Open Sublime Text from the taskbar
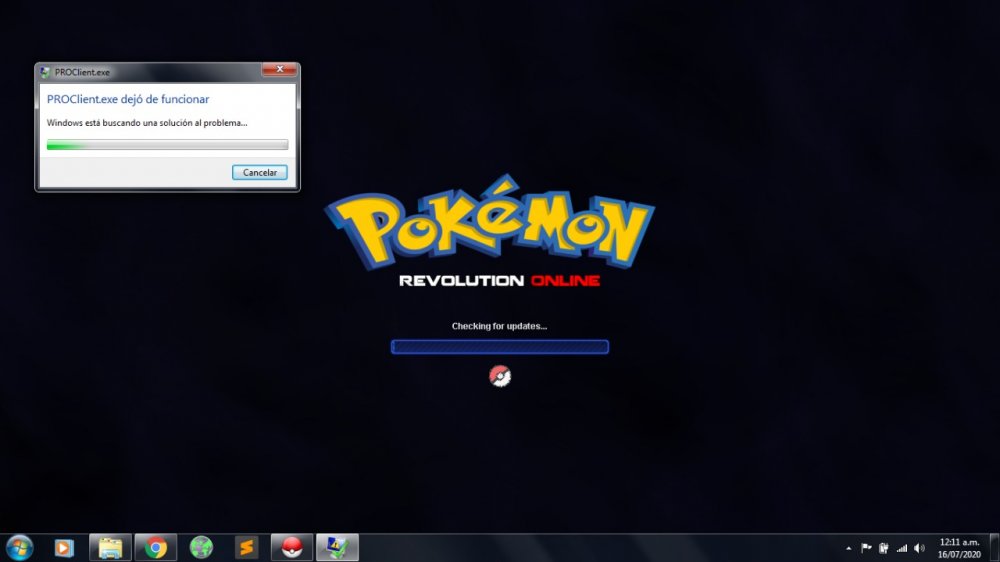Image resolution: width=1000 pixels, height=562 pixels. (x=246, y=548)
